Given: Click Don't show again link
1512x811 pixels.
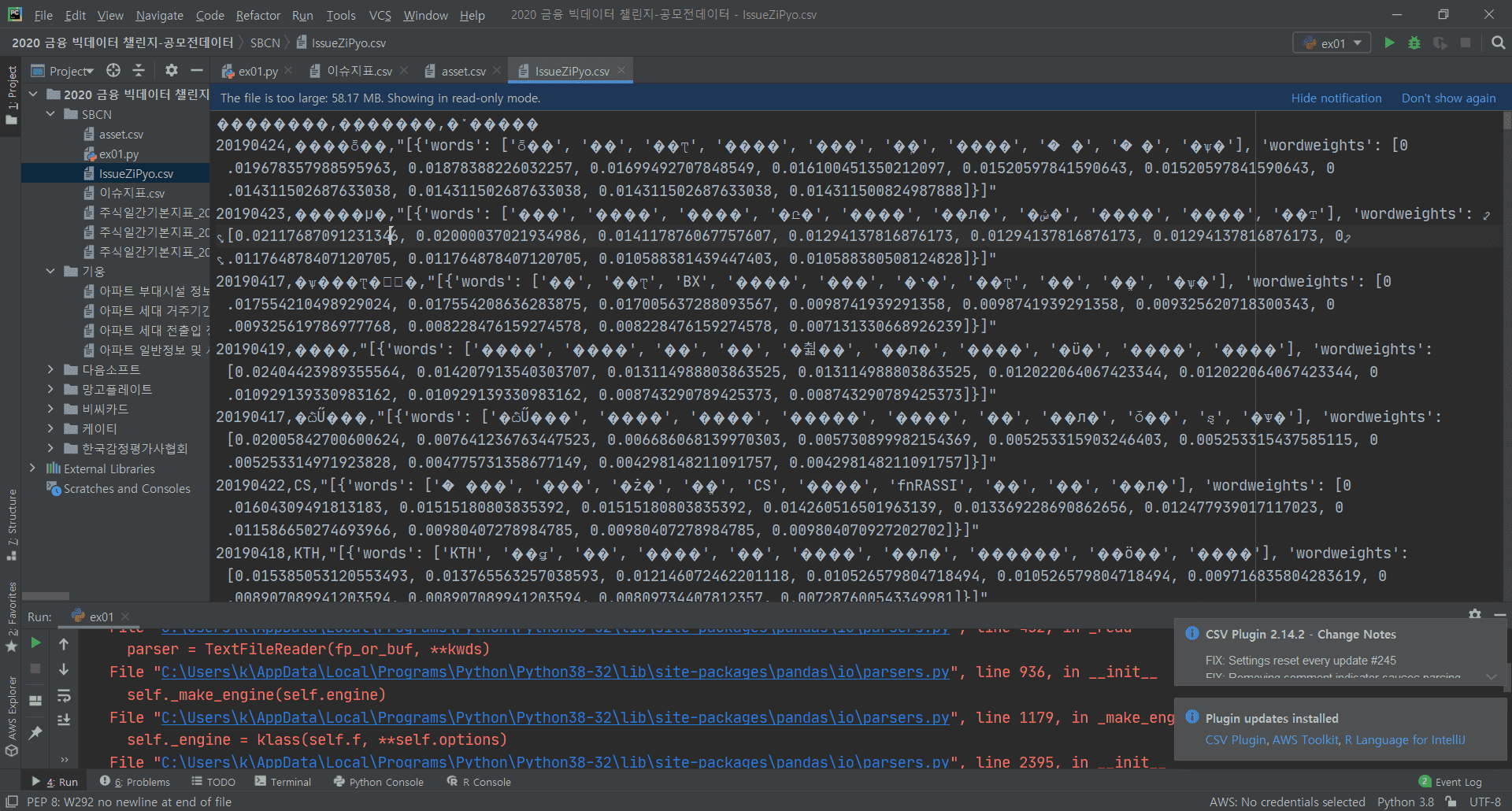Looking at the screenshot, I should 1448,98.
